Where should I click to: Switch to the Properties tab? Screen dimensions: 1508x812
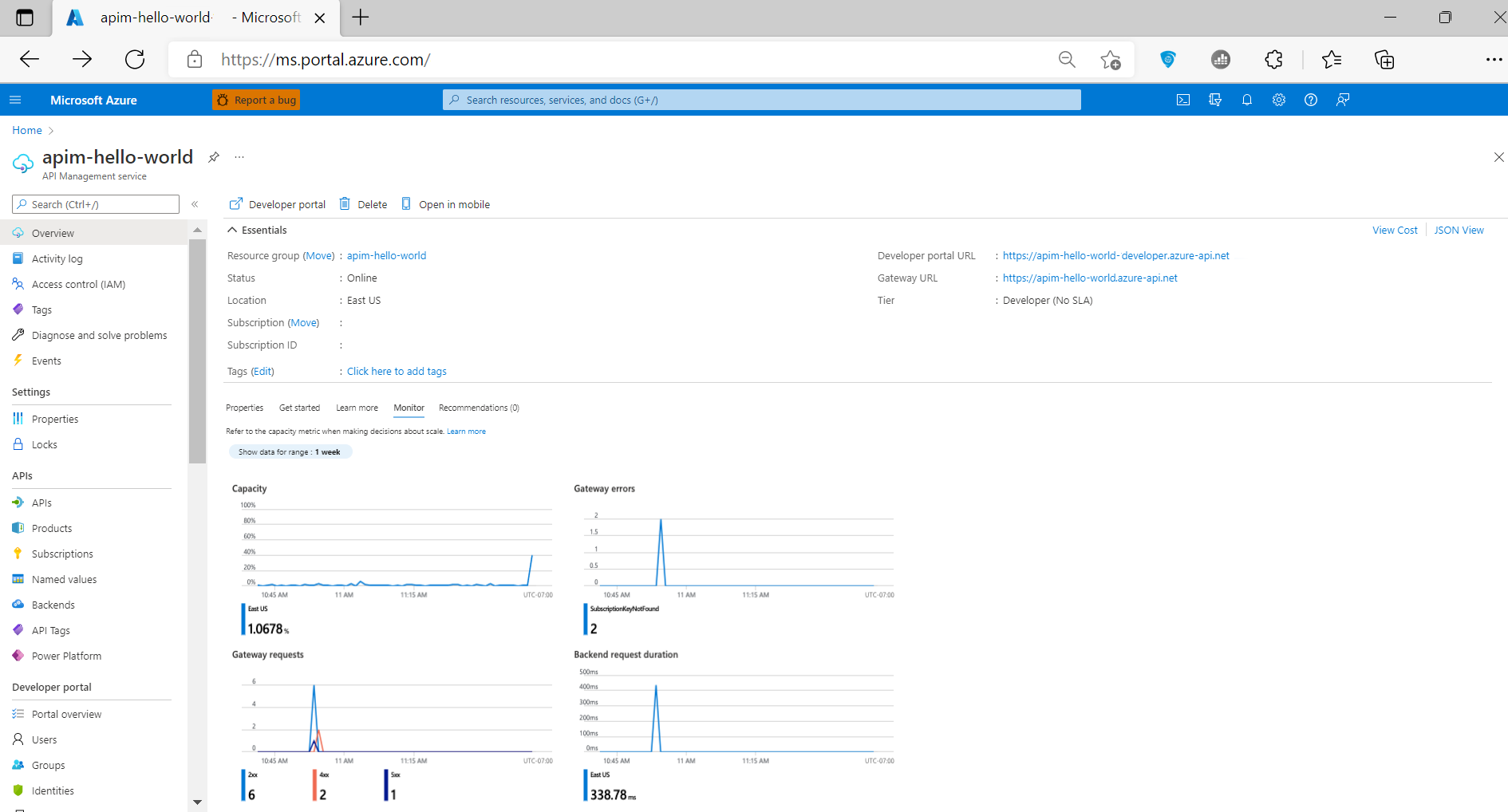click(244, 408)
